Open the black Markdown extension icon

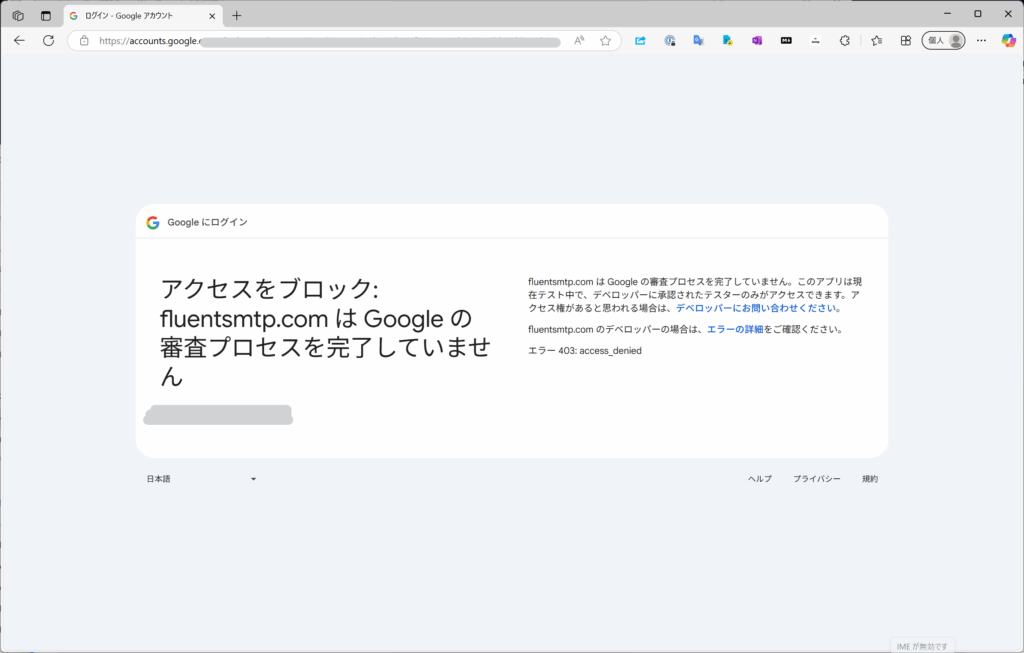pyautogui.click(x=786, y=40)
